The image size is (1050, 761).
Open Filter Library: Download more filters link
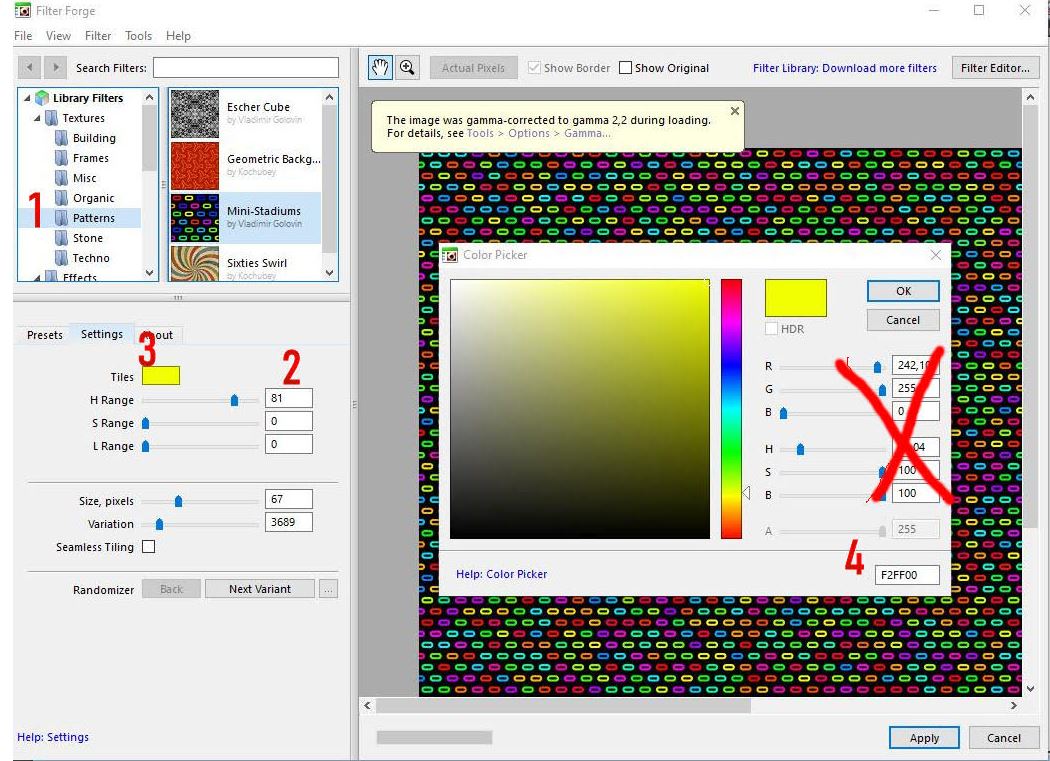844,68
